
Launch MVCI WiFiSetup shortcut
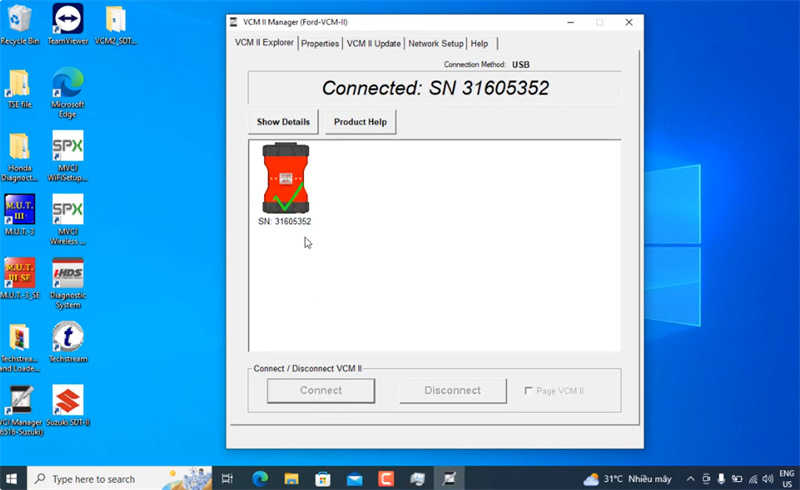68,156
